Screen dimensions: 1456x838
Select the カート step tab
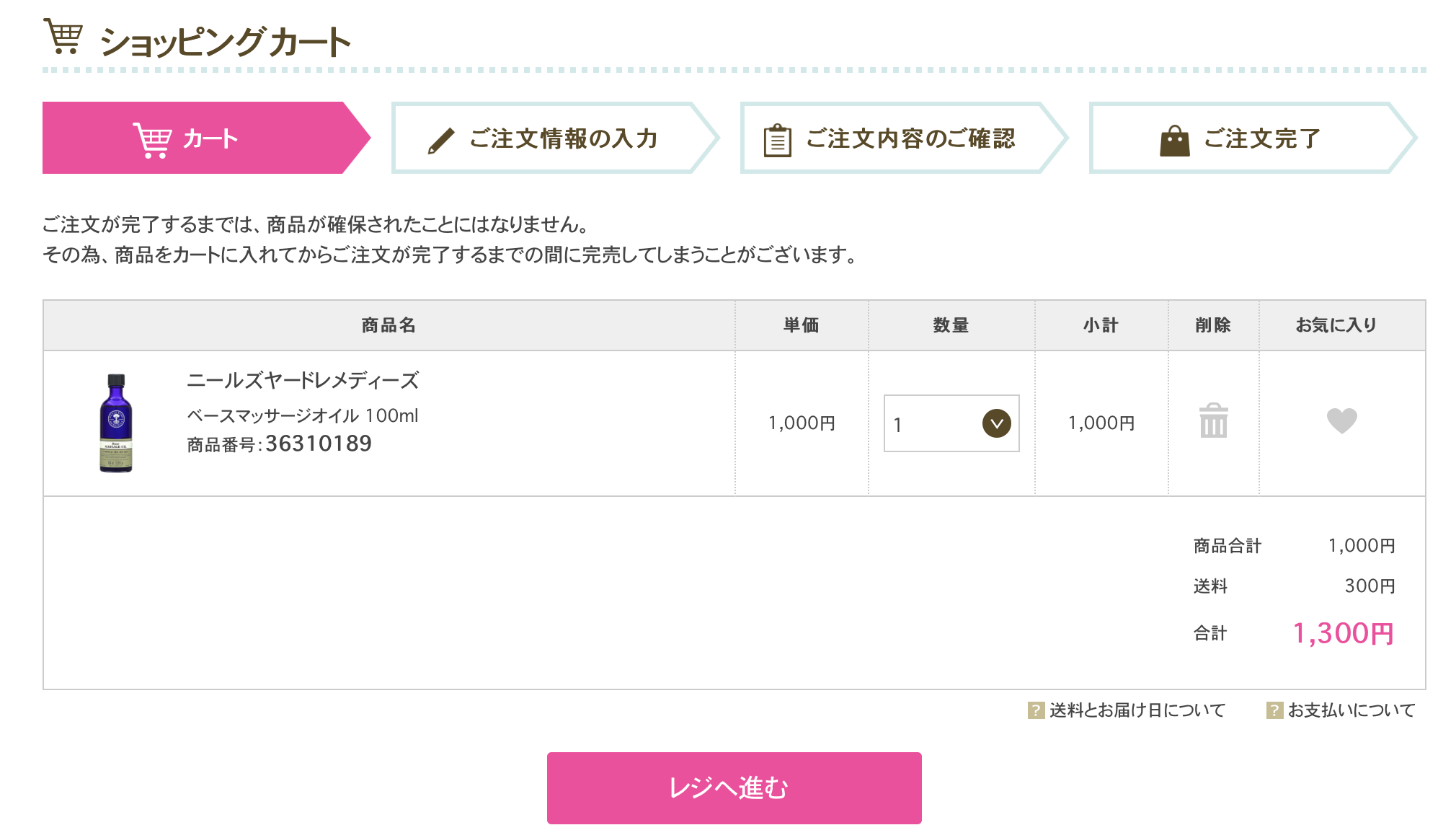pos(206,138)
